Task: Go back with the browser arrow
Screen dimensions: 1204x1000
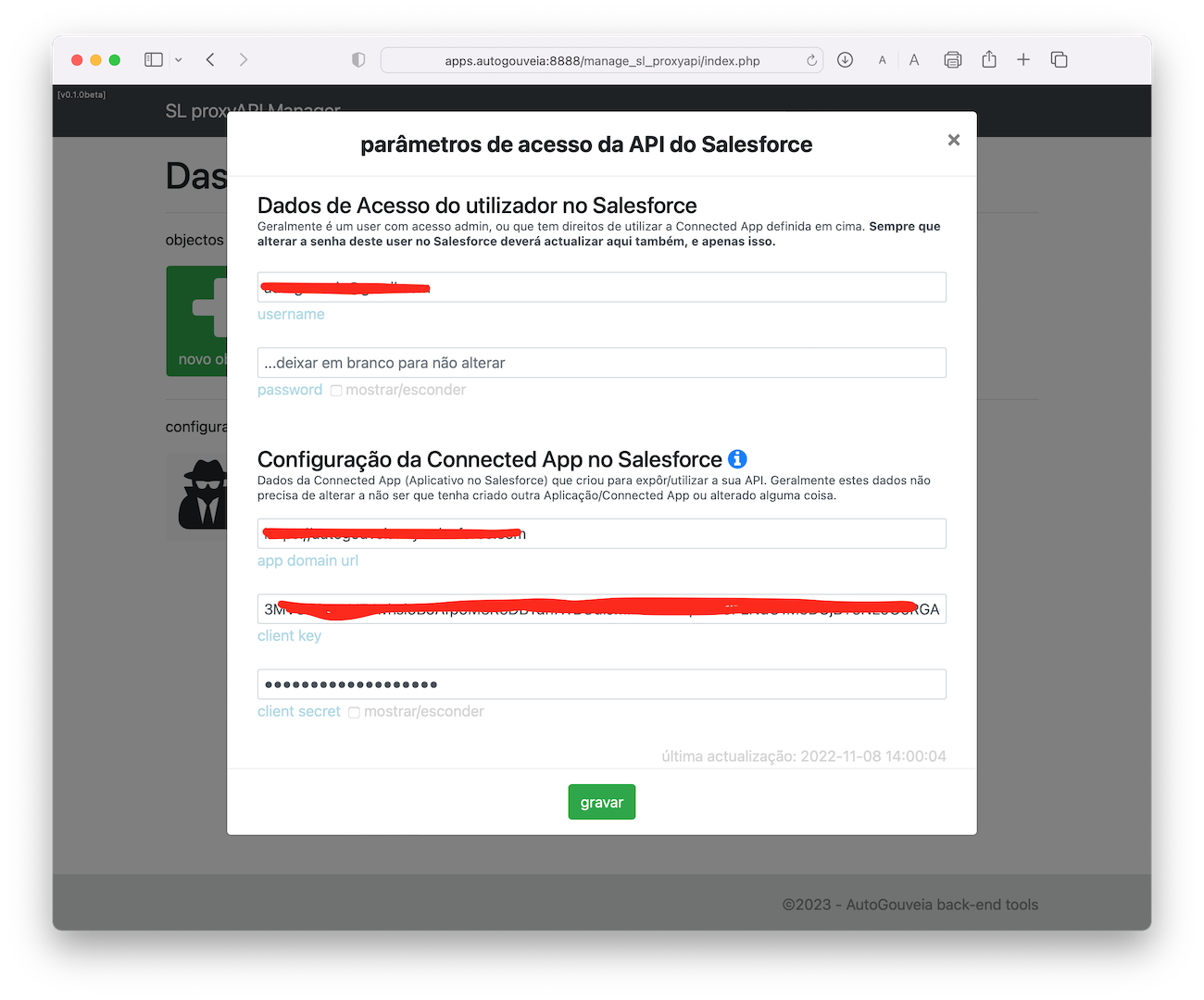Action: point(210,59)
